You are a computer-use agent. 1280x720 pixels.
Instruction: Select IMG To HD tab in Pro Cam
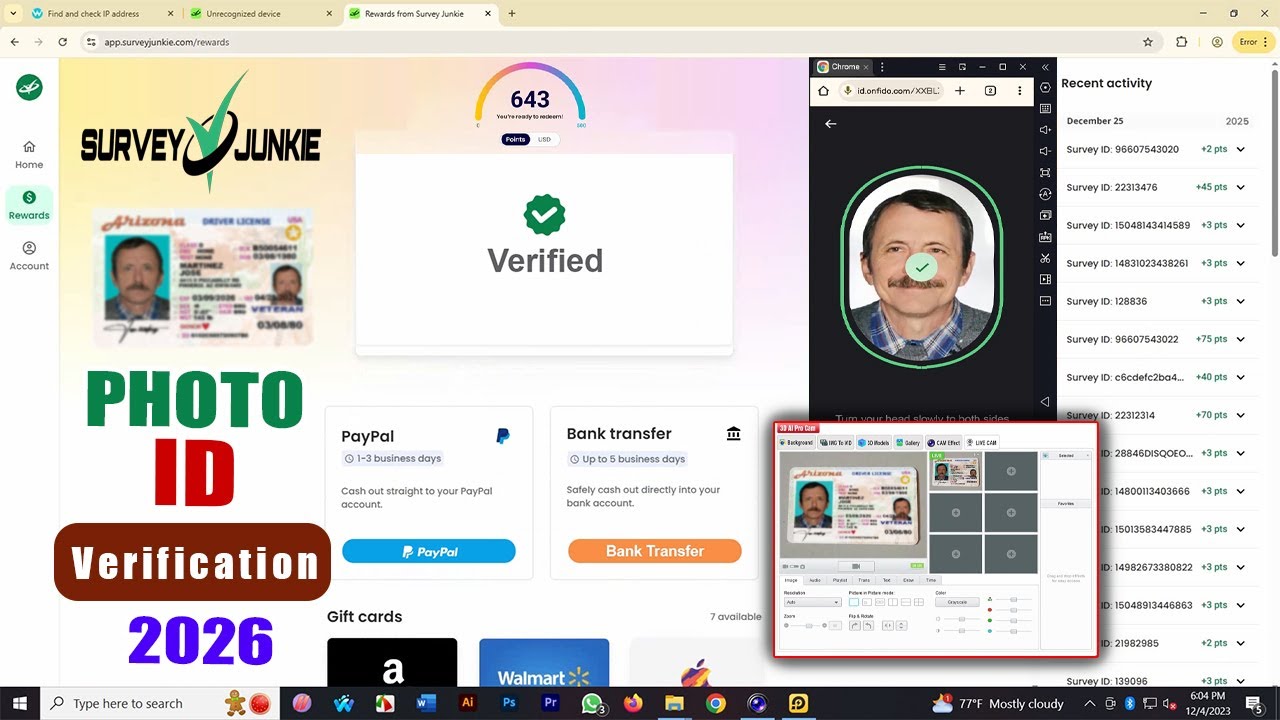coord(836,443)
